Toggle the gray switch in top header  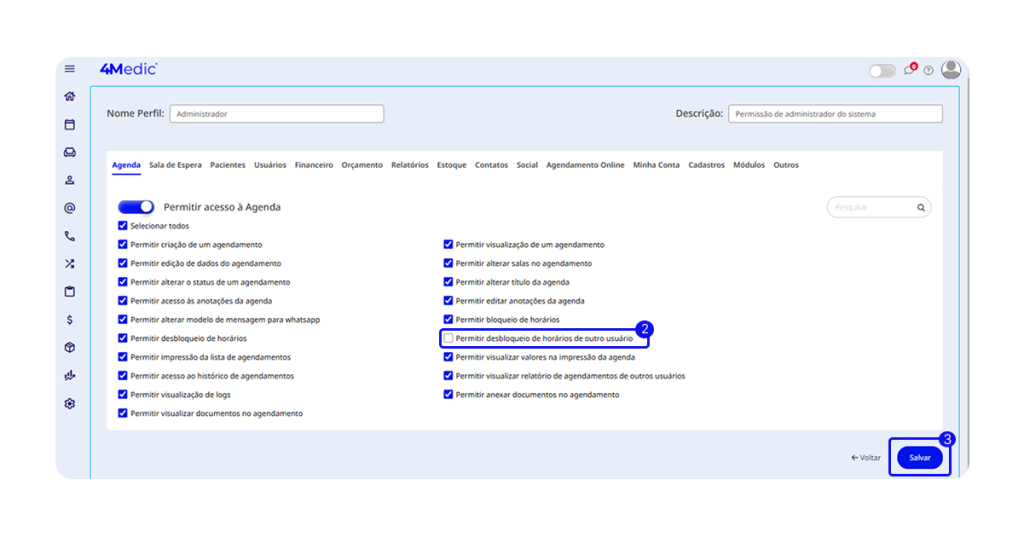coord(882,71)
